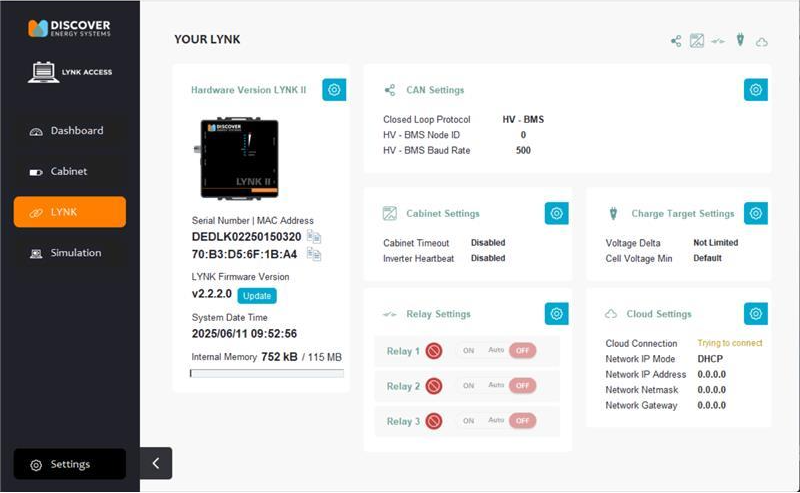Open Hardware Version settings gear
800x493 pixels.
click(334, 90)
